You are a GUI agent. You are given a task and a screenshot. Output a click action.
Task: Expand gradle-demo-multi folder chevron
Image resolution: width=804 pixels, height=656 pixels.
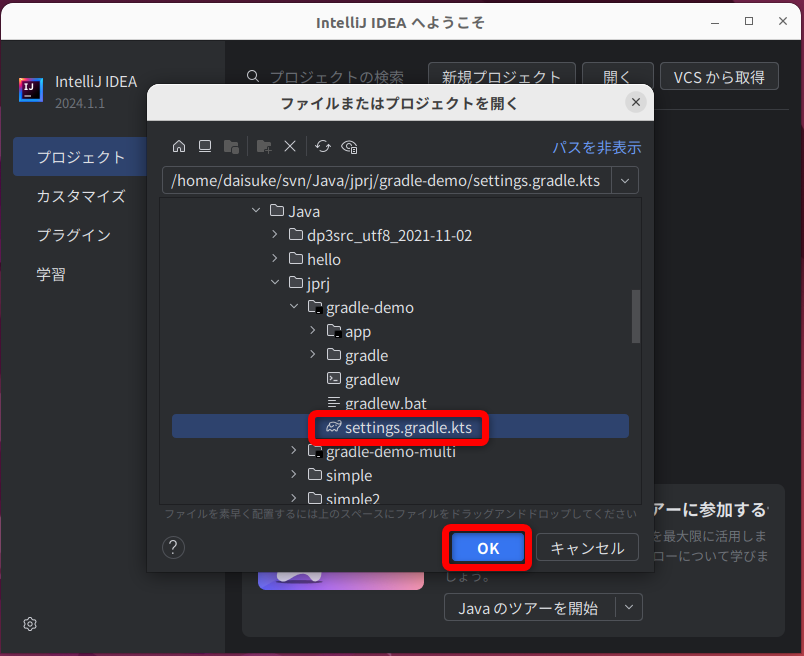(x=294, y=450)
